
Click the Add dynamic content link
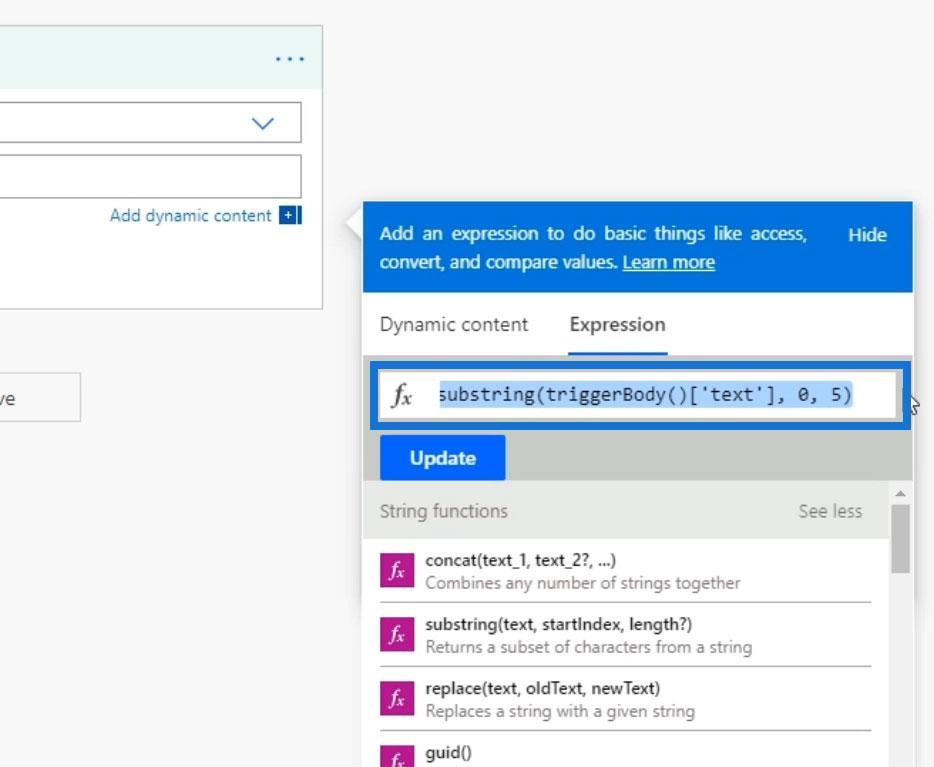(x=190, y=216)
